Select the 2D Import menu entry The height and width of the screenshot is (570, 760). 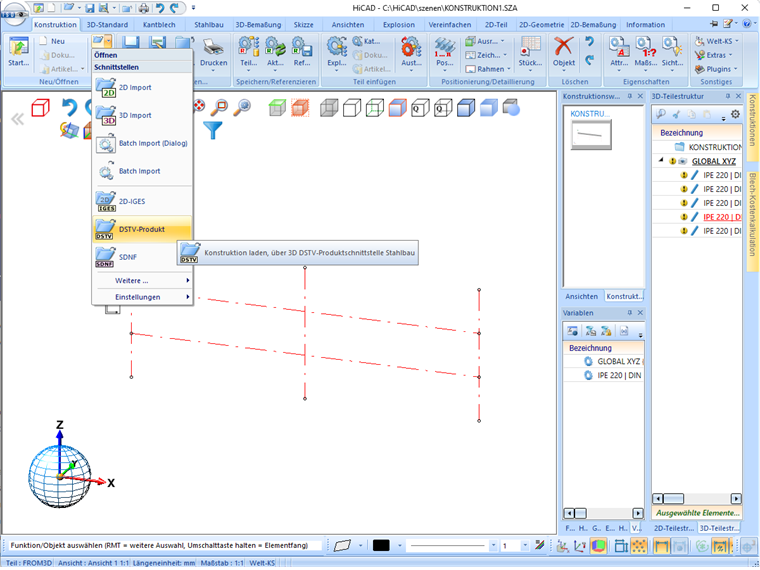coord(142,87)
